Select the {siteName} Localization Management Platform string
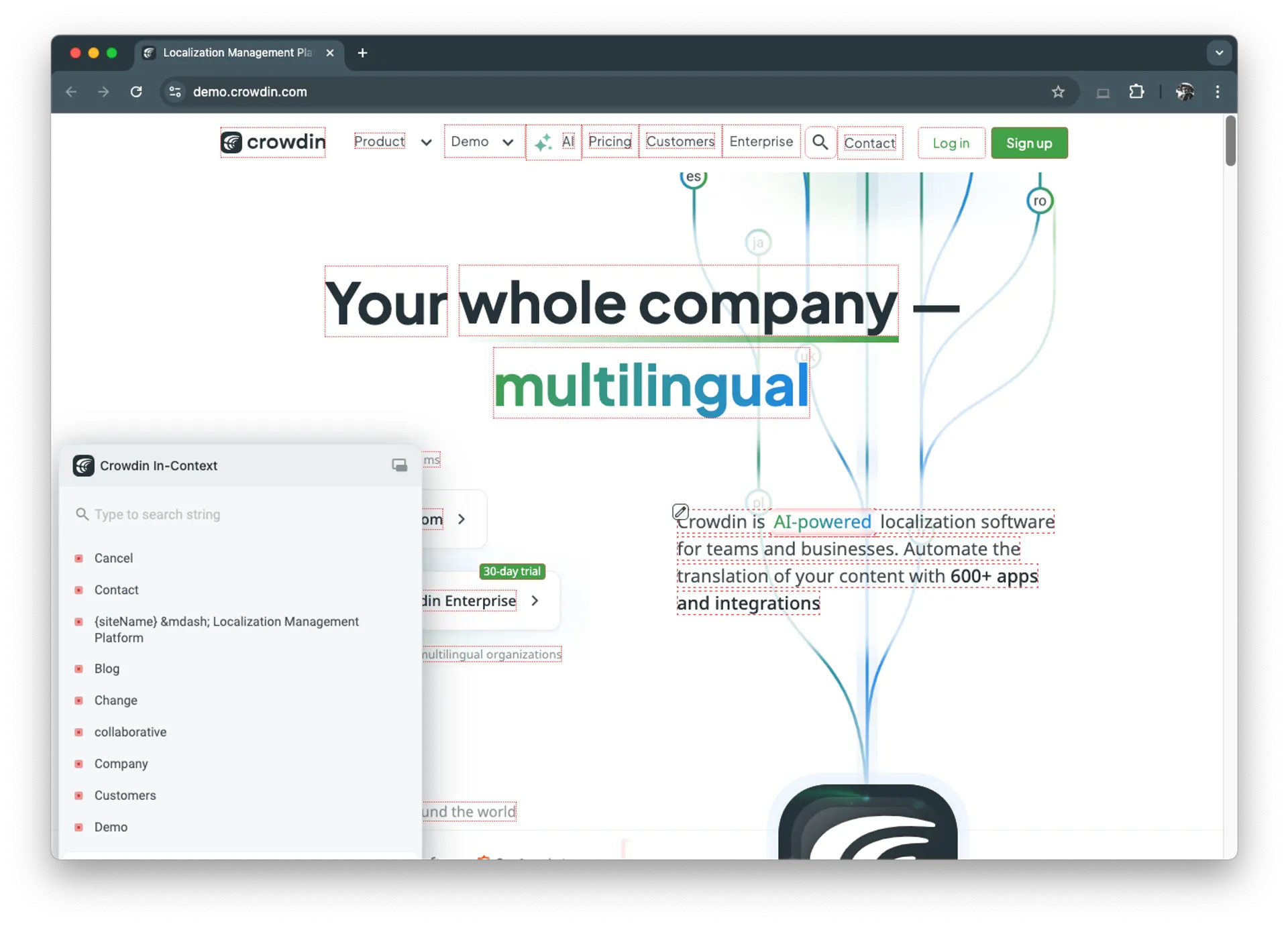1288x926 pixels. click(x=227, y=630)
